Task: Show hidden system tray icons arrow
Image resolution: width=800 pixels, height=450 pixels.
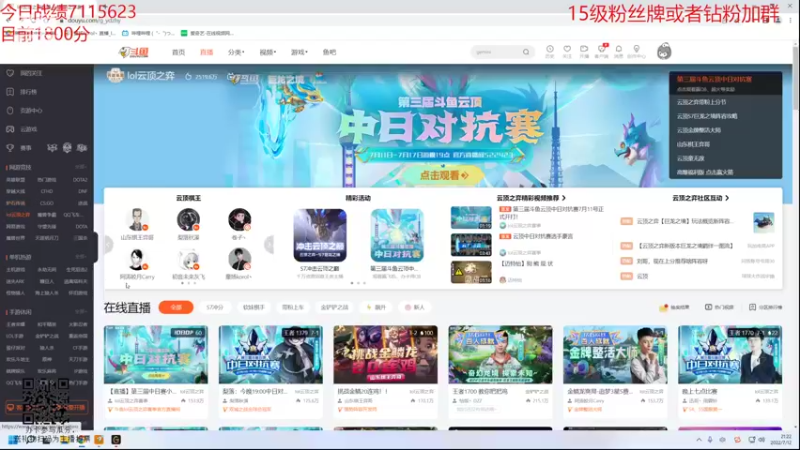Action: pos(698,440)
